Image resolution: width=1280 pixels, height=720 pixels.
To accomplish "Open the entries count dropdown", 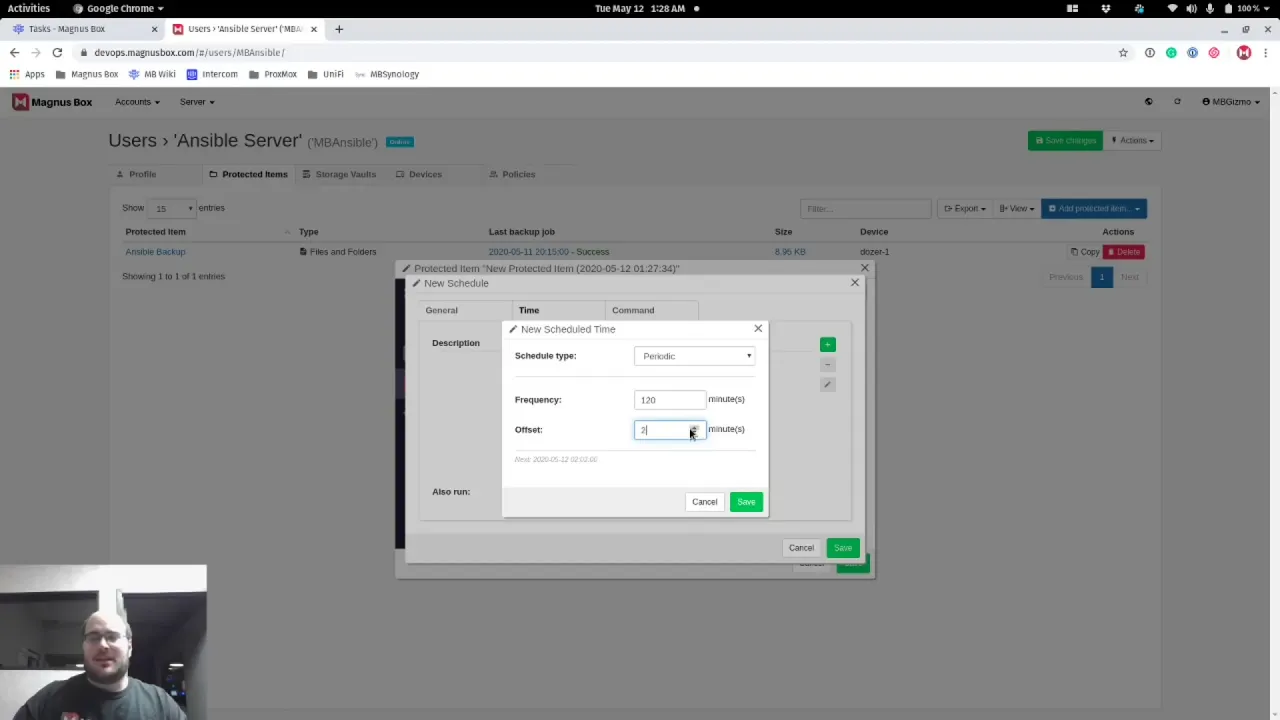I will tap(173, 209).
